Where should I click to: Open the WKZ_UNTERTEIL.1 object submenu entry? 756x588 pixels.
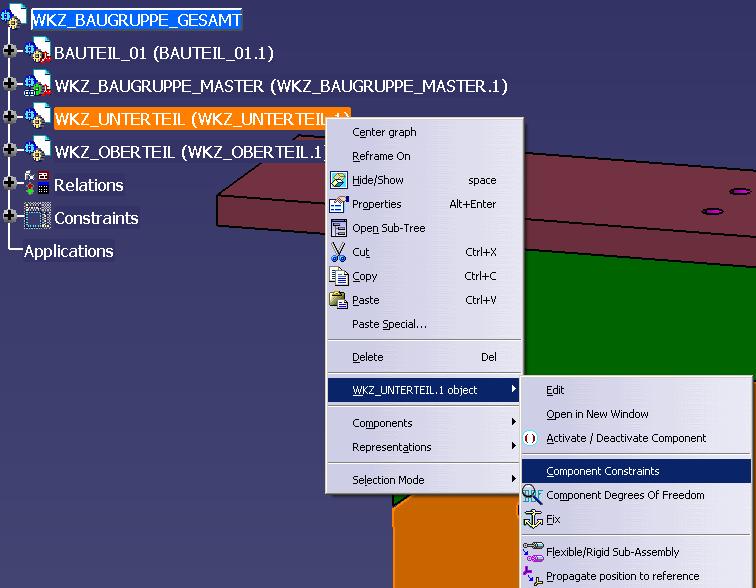pyautogui.click(x=423, y=390)
